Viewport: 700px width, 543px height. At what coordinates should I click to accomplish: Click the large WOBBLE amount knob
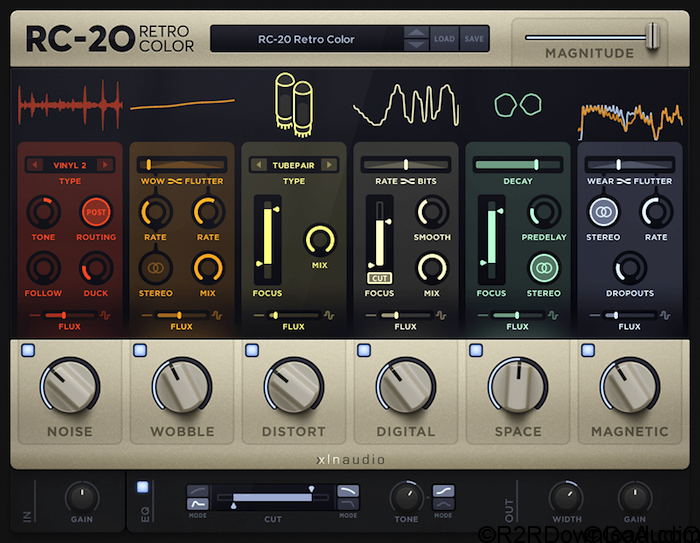pyautogui.click(x=182, y=385)
